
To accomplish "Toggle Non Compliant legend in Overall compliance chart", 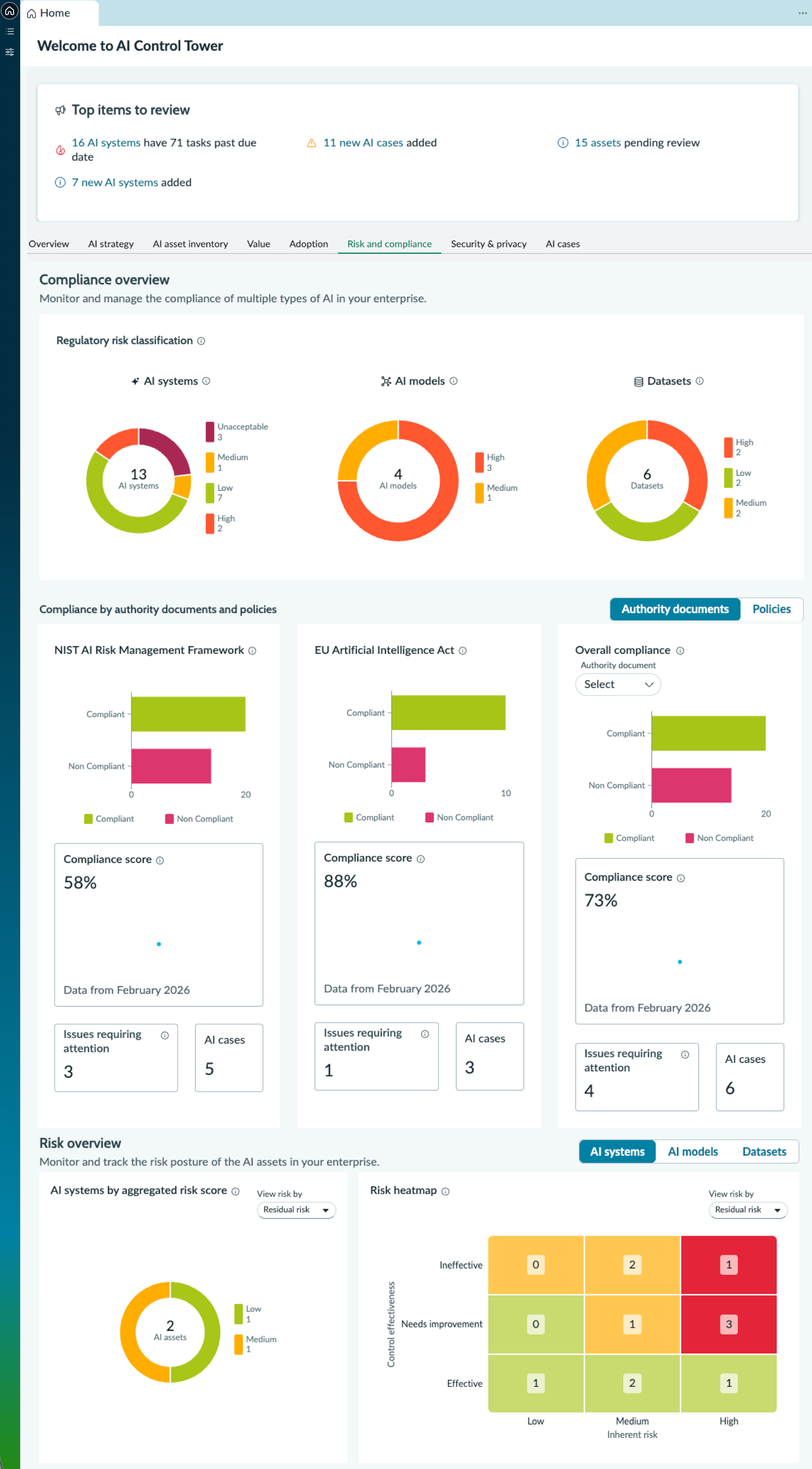I will (719, 838).
